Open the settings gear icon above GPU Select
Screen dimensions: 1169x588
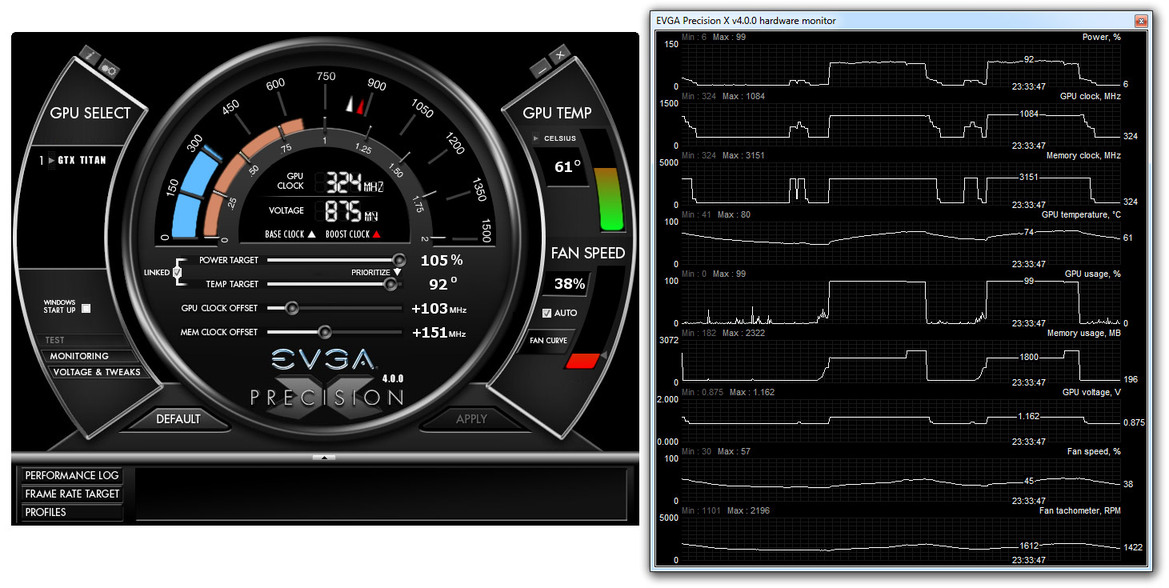click(x=110, y=68)
